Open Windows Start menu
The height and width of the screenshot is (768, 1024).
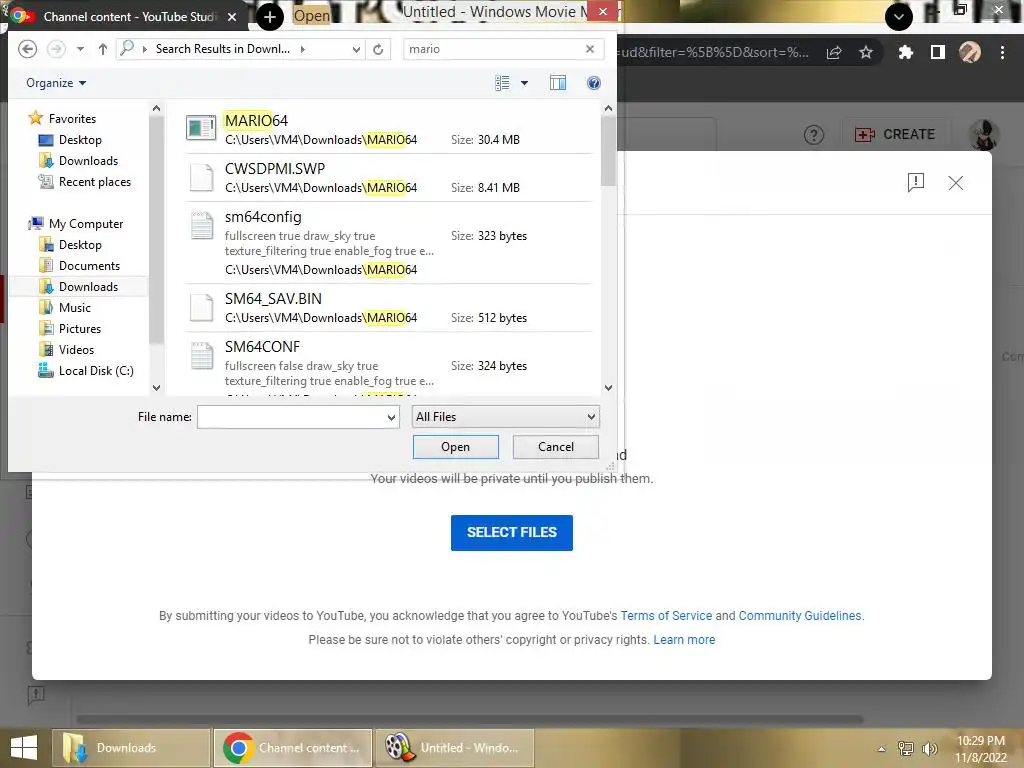point(24,748)
